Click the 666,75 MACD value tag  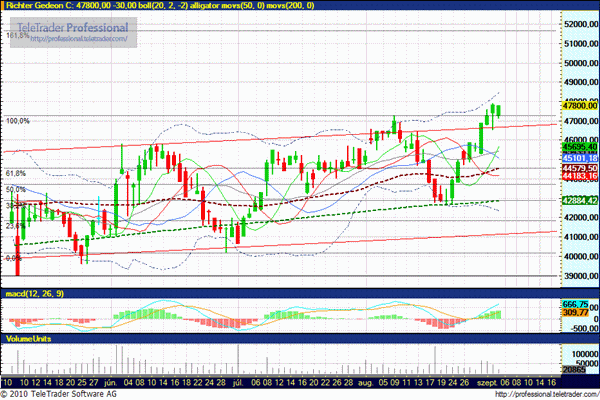(x=579, y=304)
